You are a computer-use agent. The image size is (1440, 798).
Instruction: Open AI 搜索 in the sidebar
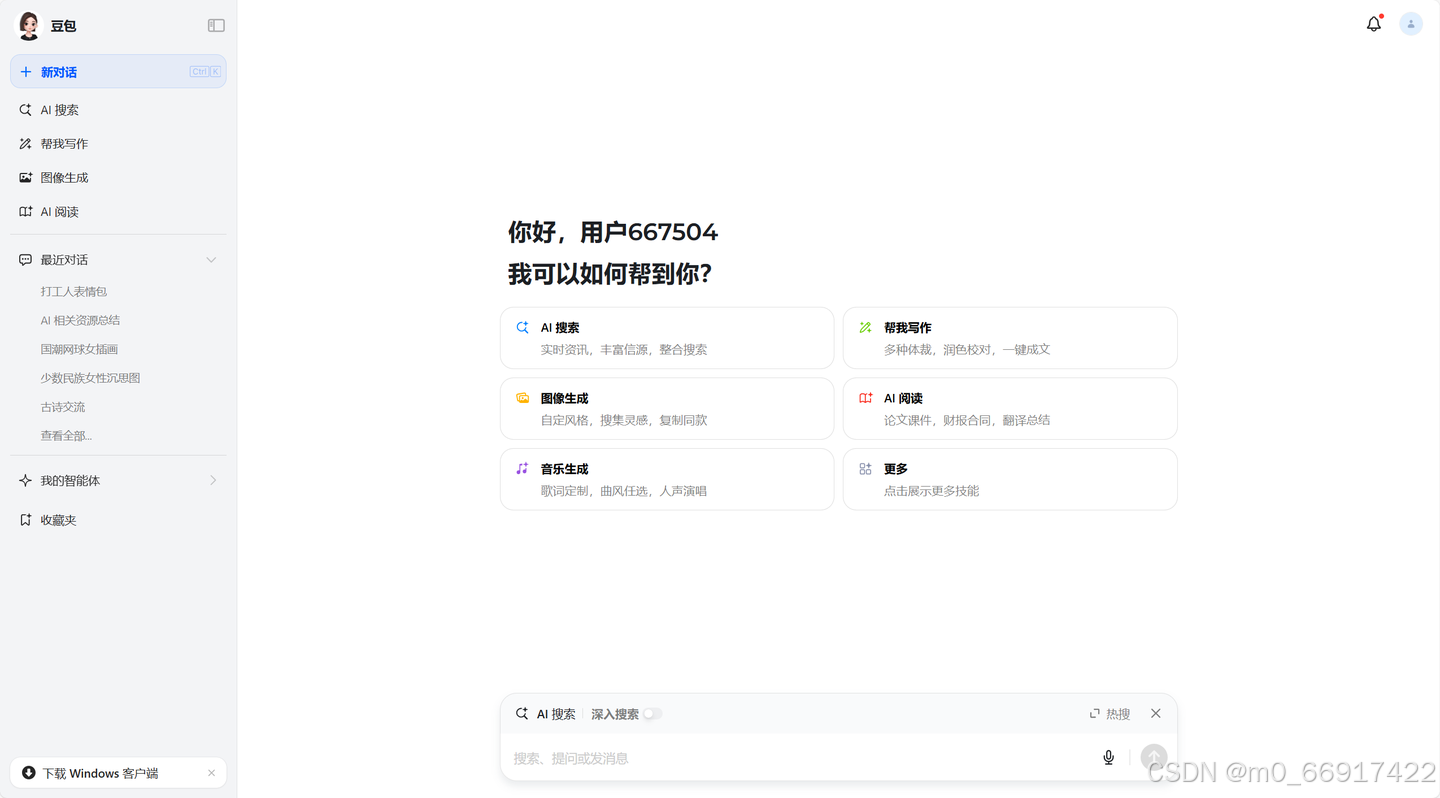(118, 110)
